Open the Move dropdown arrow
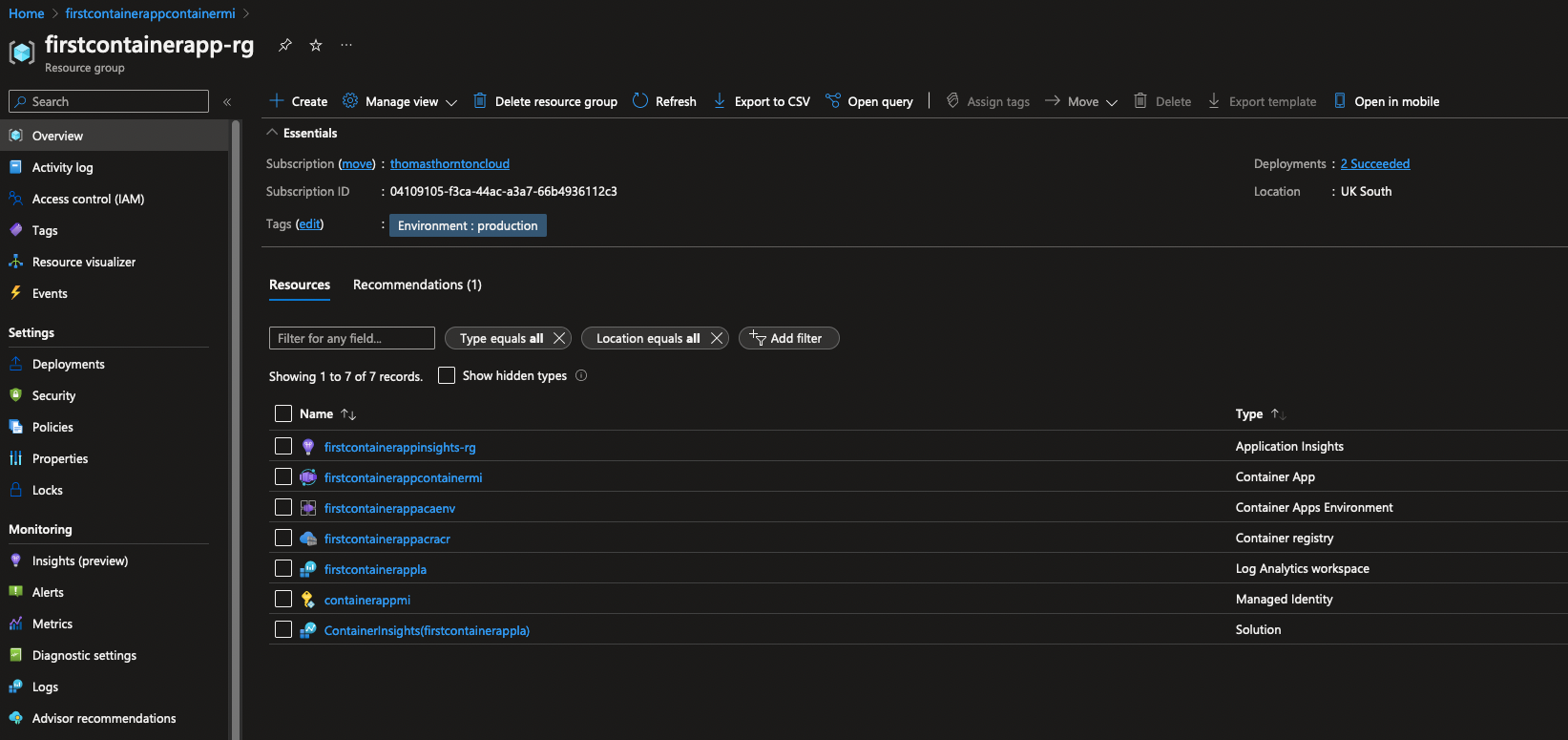Screen dimensions: 1568x740 click(1112, 102)
